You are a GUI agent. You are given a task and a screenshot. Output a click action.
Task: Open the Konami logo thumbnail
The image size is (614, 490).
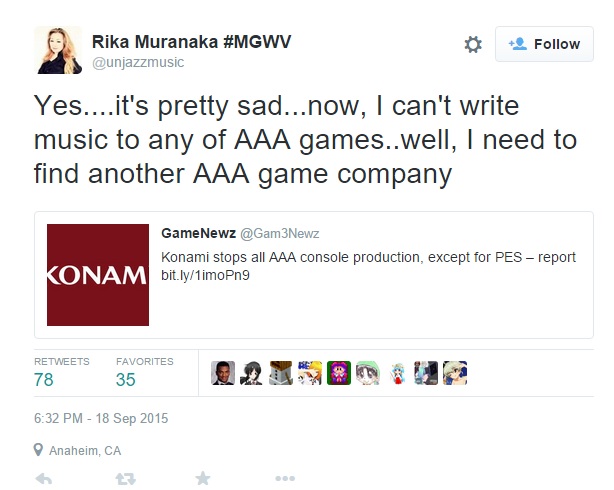click(x=98, y=275)
